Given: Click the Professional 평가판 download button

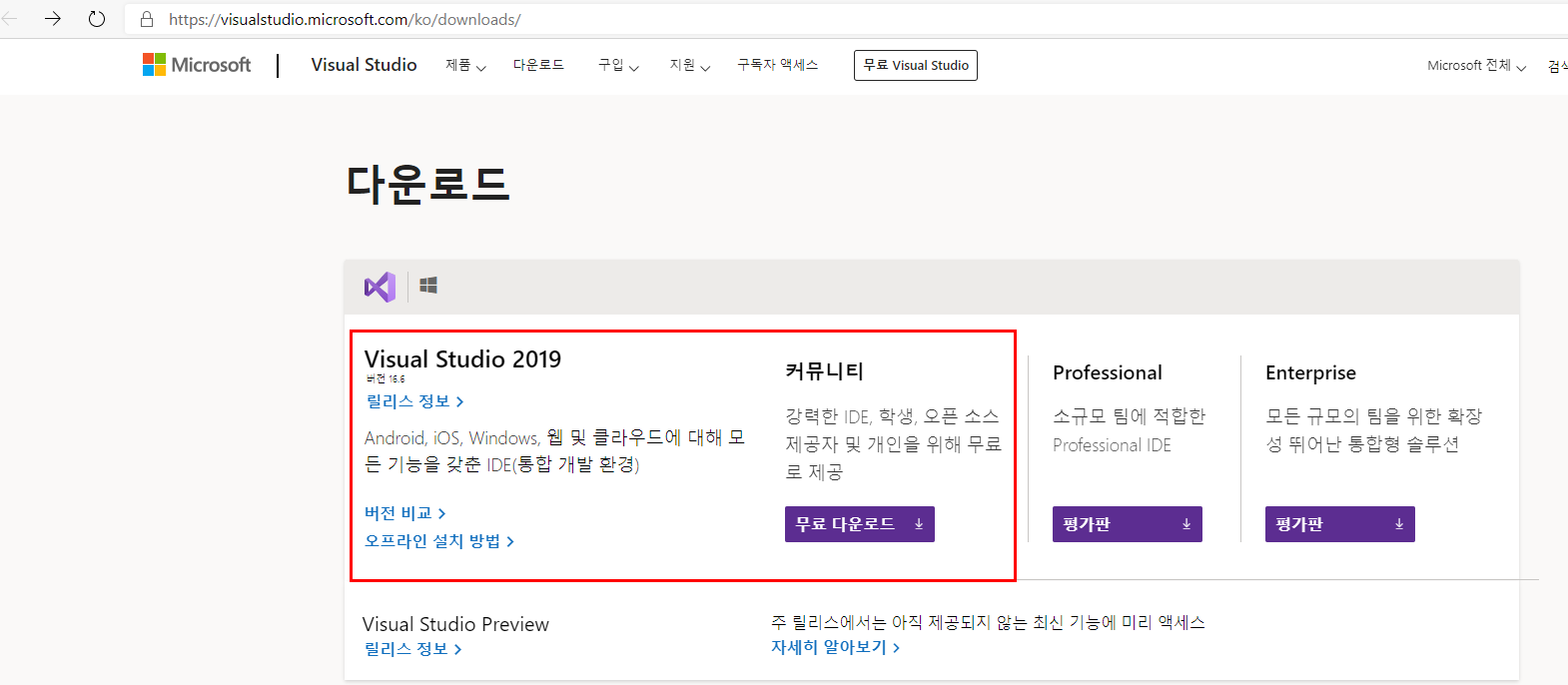Looking at the screenshot, I should click(1128, 524).
